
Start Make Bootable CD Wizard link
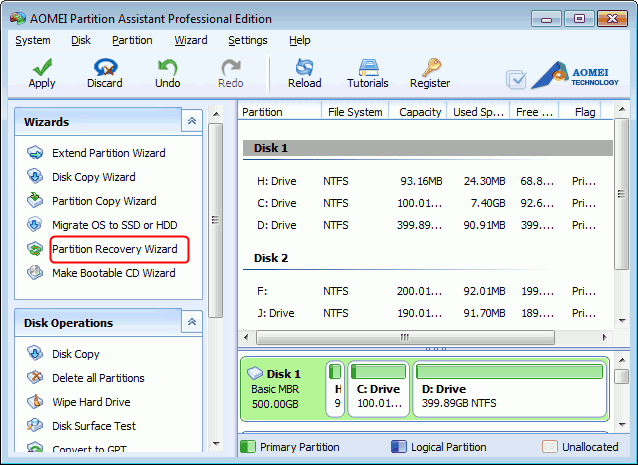(114, 273)
